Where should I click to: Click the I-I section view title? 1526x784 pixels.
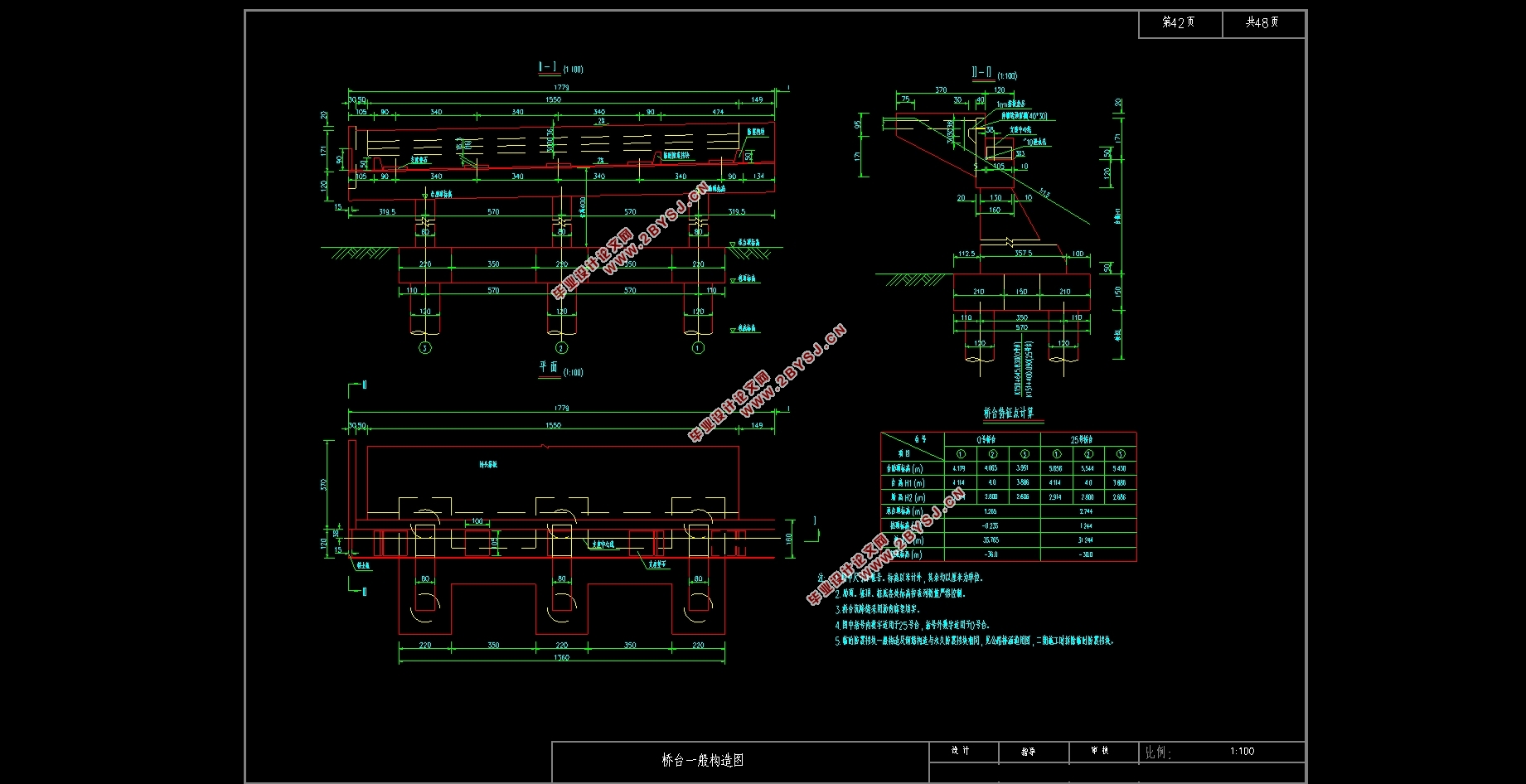(548, 67)
